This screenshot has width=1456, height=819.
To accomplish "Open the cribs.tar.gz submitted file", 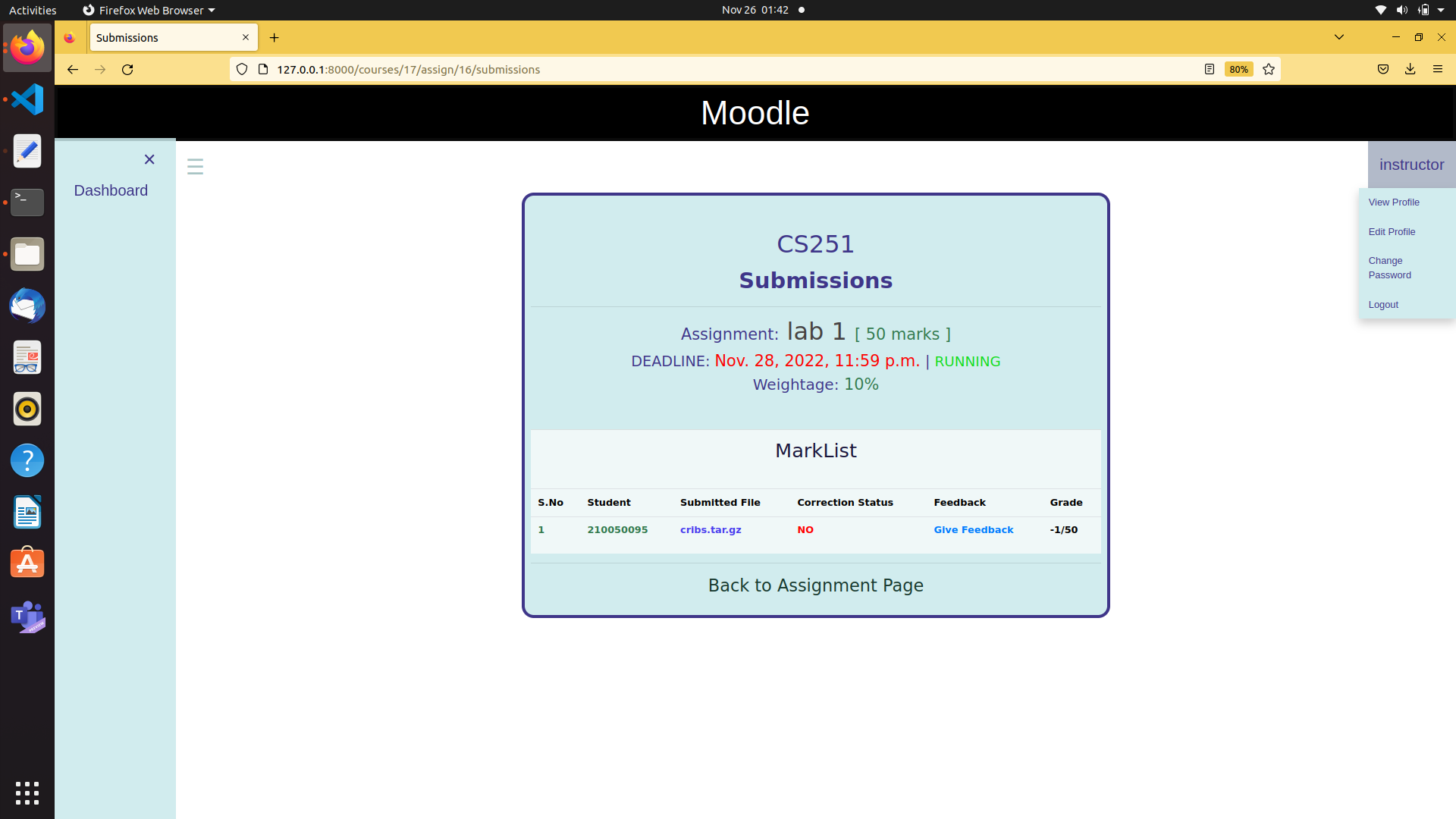I will (x=711, y=530).
